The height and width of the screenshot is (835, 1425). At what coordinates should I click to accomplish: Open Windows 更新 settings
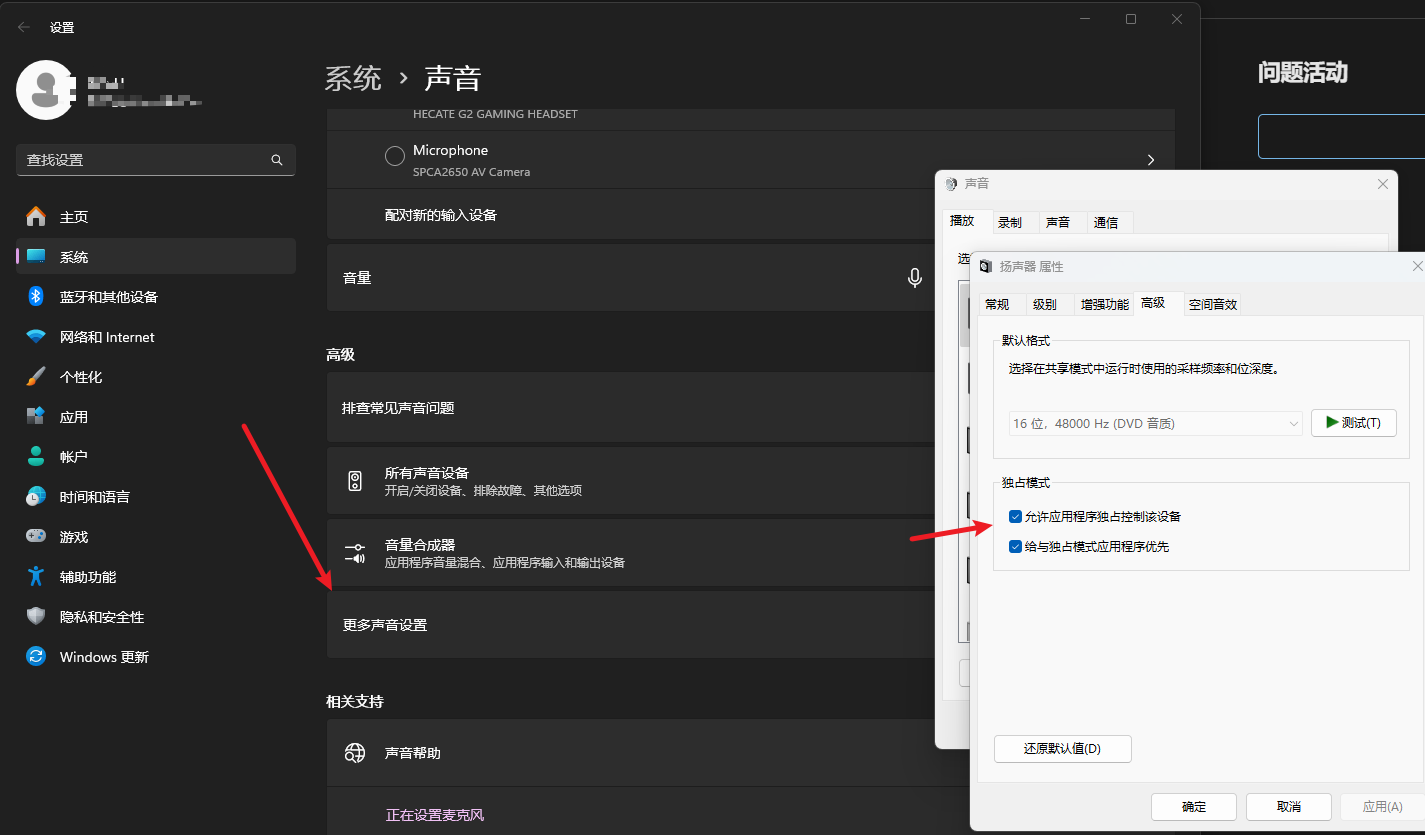coord(156,657)
